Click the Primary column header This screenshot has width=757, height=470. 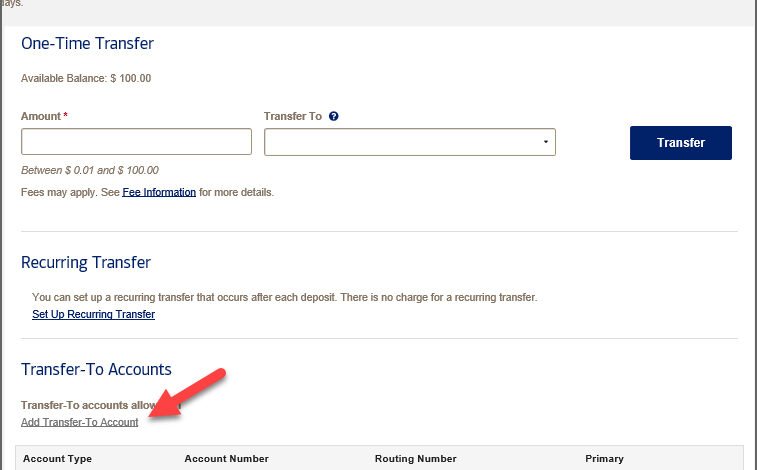(604, 458)
